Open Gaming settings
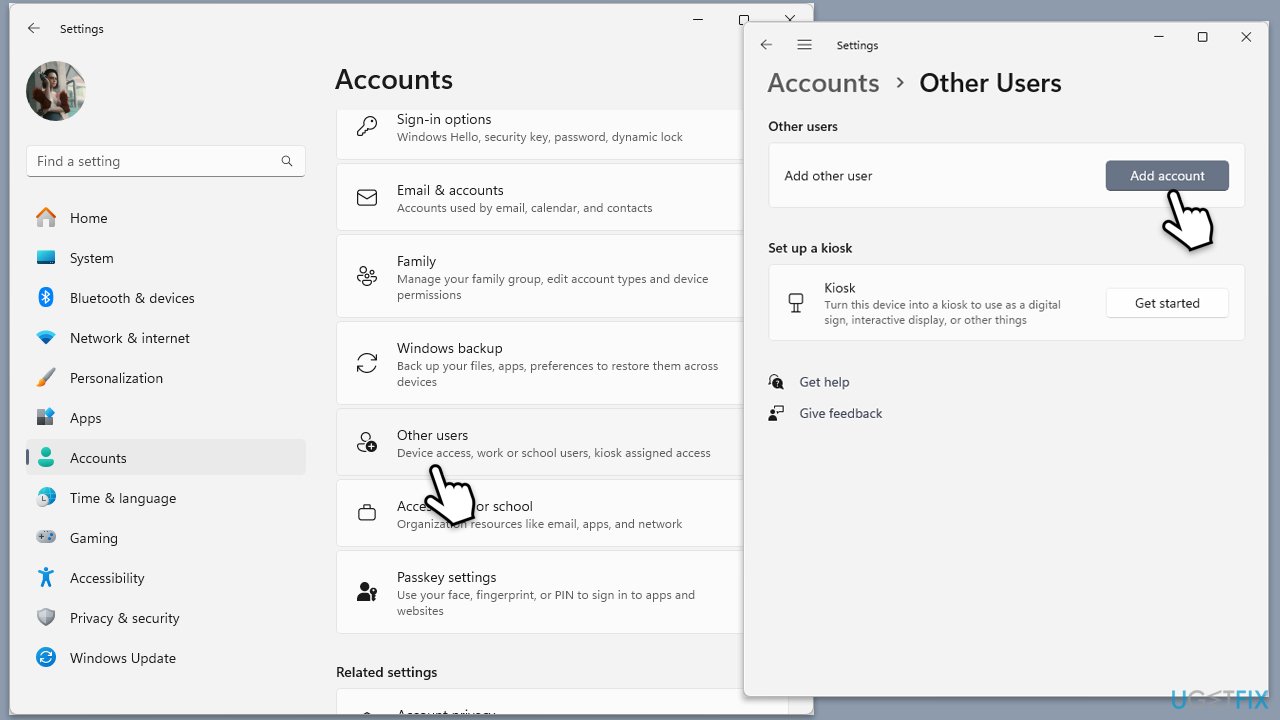Viewport: 1280px width, 720px height. [x=166, y=538]
